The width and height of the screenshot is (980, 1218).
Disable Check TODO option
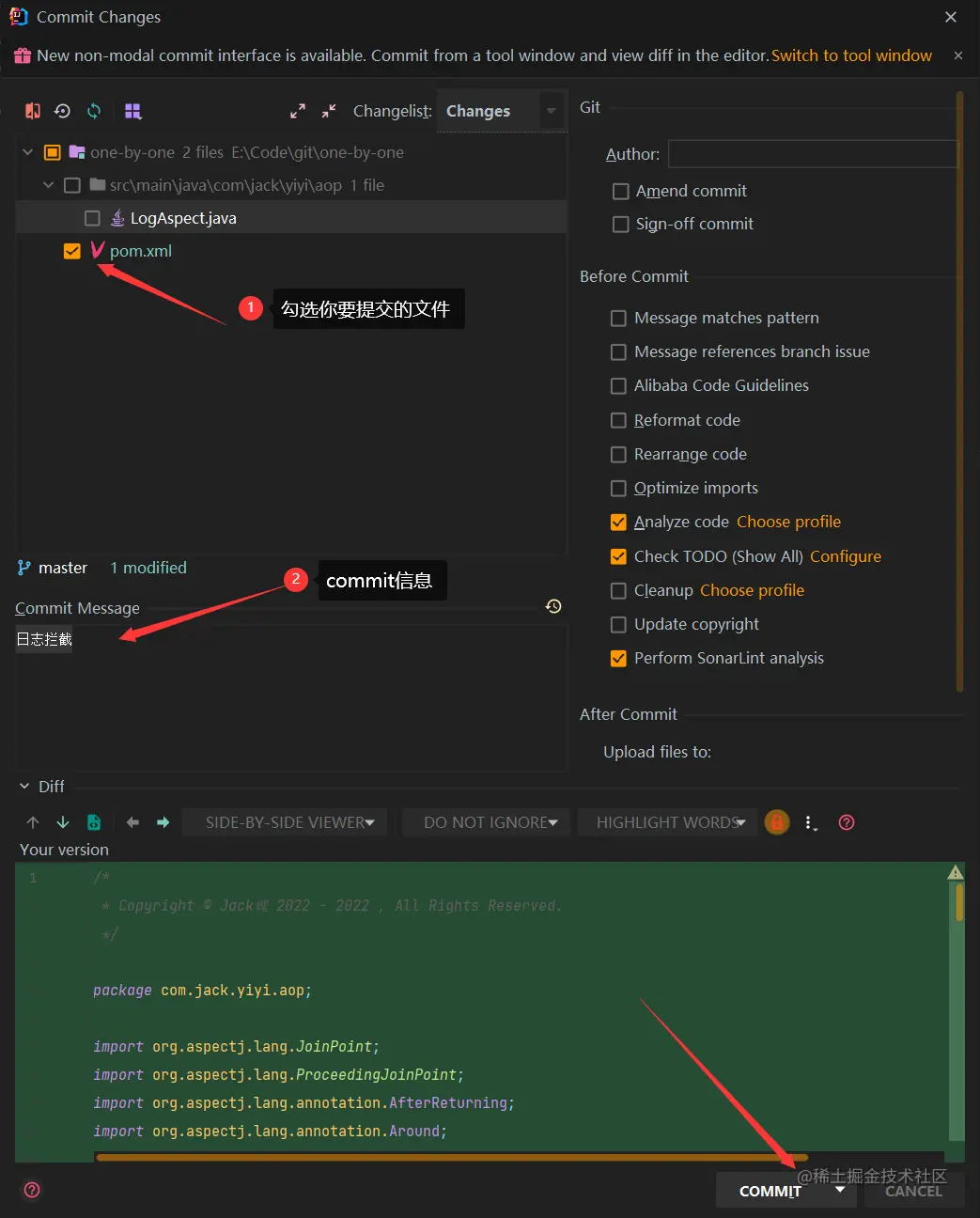point(618,556)
